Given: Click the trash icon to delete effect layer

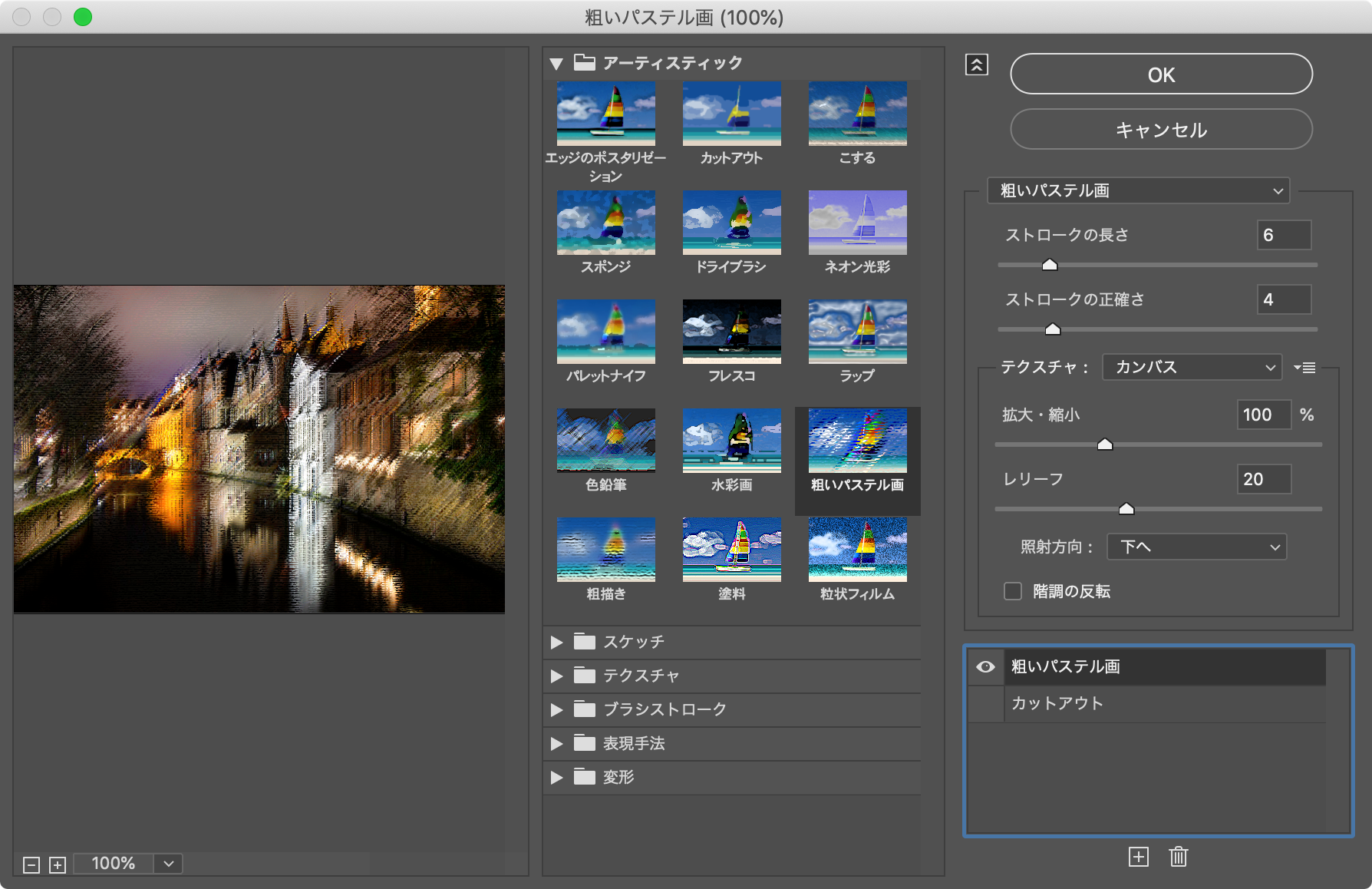Looking at the screenshot, I should tap(1179, 857).
